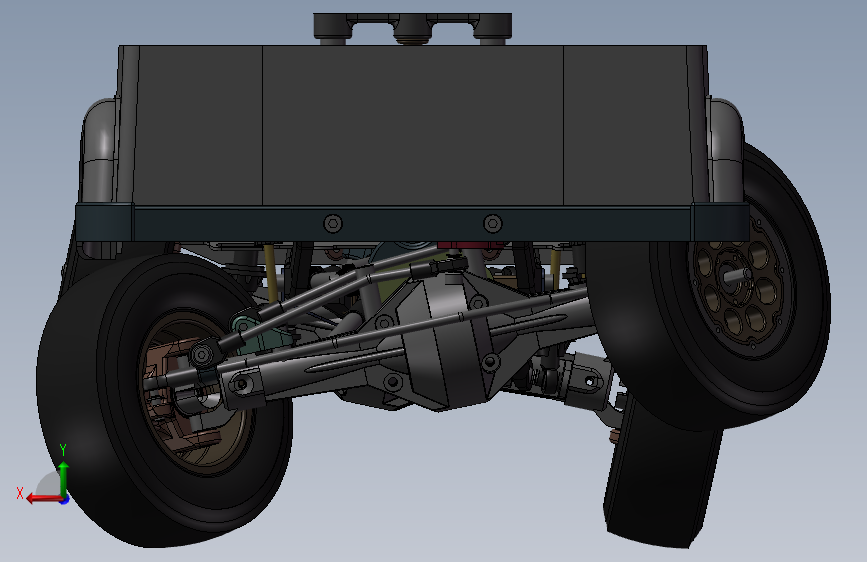Image resolution: width=867 pixels, height=562 pixels.
Task: Select the rounded tube left of body
Action: 98,152
